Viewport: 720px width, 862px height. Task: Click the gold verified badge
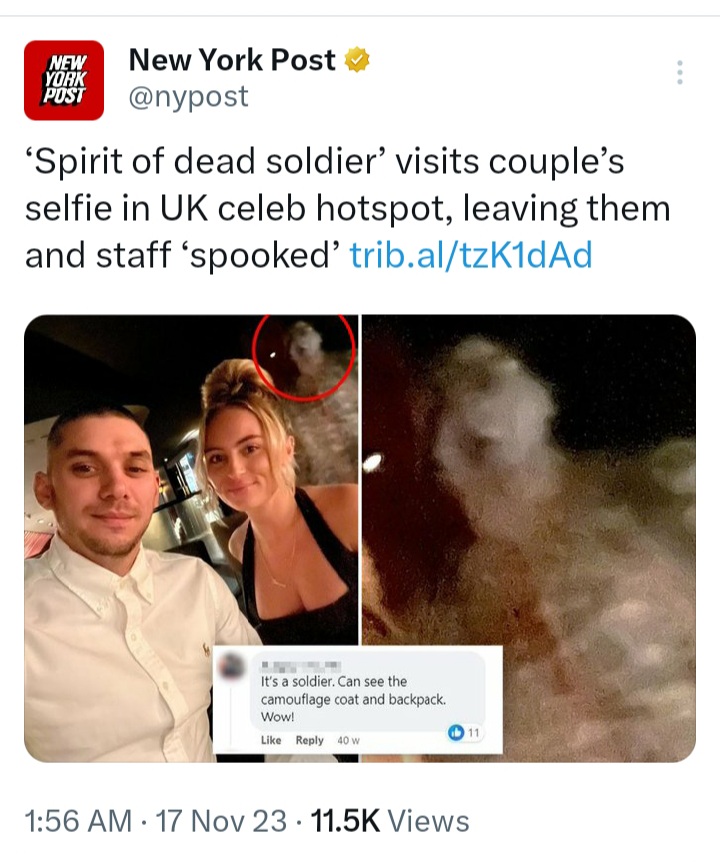[x=357, y=60]
